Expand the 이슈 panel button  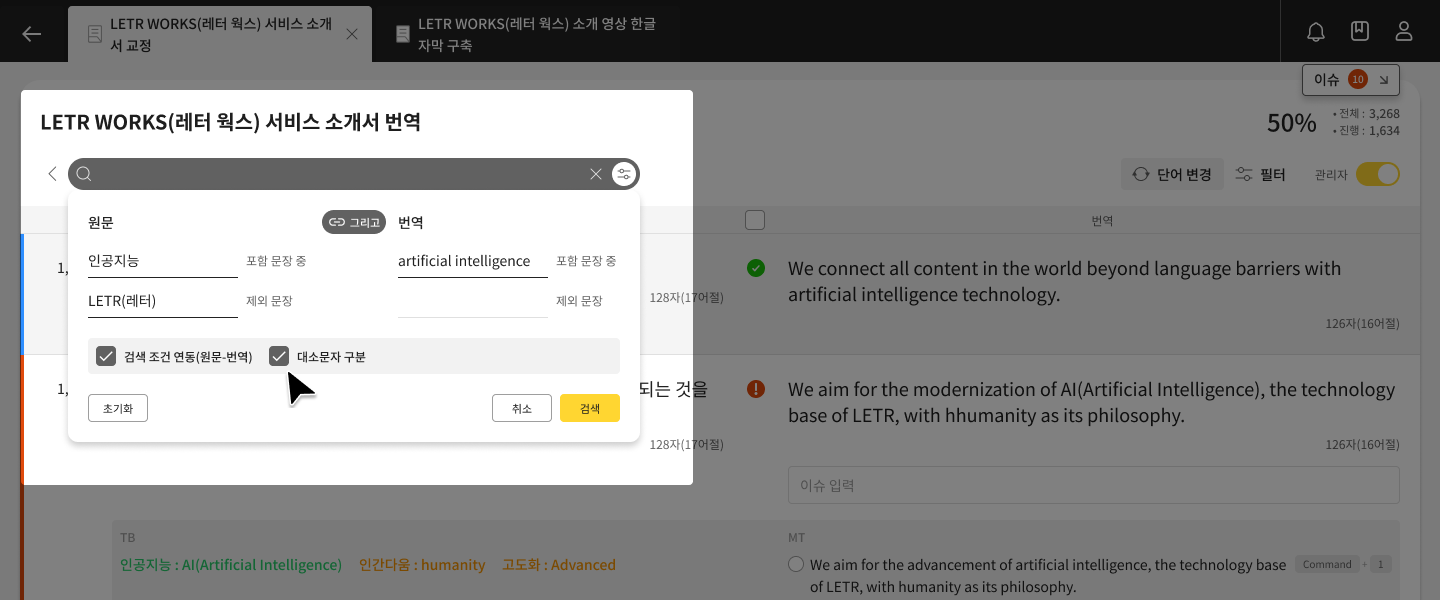point(1350,80)
